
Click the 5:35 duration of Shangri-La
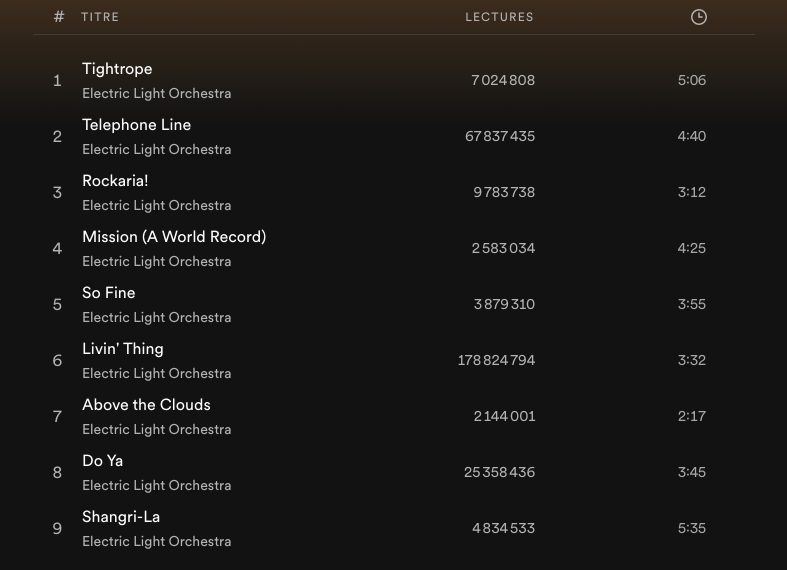pyautogui.click(x=691, y=528)
